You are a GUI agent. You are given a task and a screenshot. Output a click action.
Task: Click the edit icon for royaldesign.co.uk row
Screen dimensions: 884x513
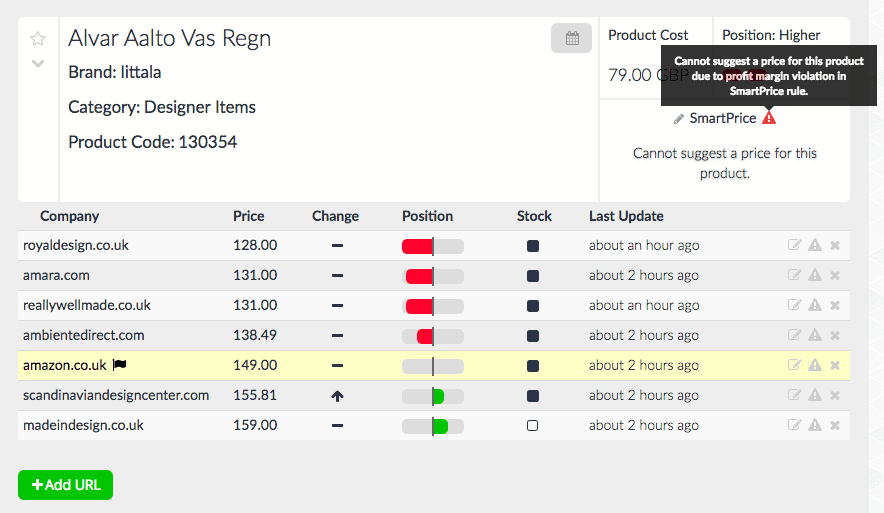click(795, 245)
